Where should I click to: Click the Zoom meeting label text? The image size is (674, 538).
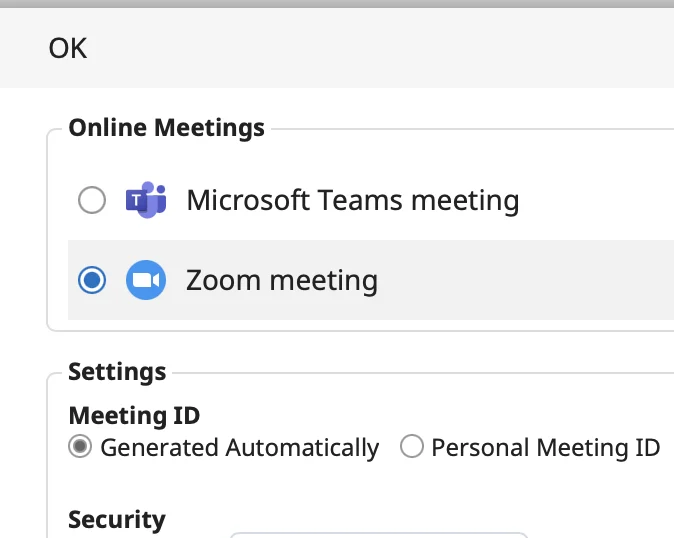point(282,281)
